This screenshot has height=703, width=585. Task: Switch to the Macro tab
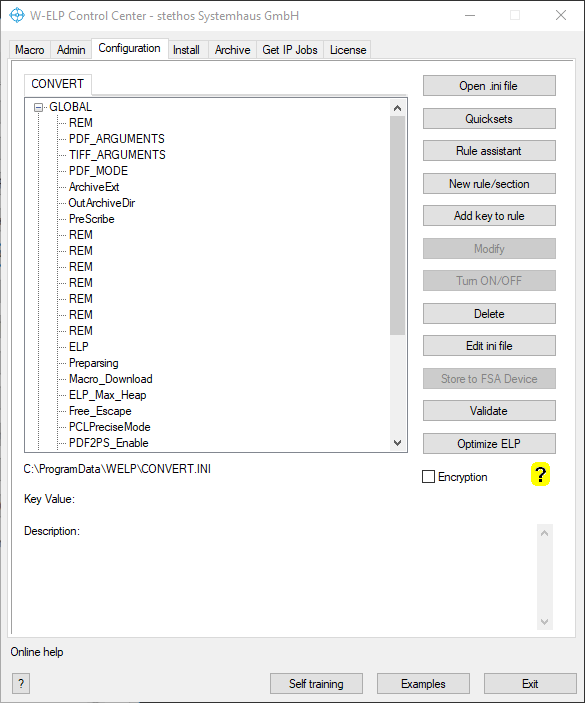[x=30, y=50]
